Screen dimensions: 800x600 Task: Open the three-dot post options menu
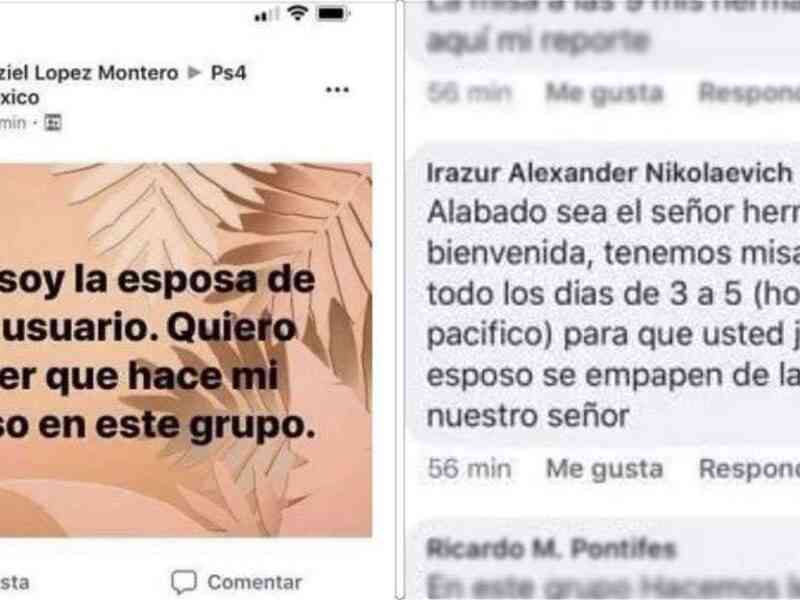click(x=337, y=90)
